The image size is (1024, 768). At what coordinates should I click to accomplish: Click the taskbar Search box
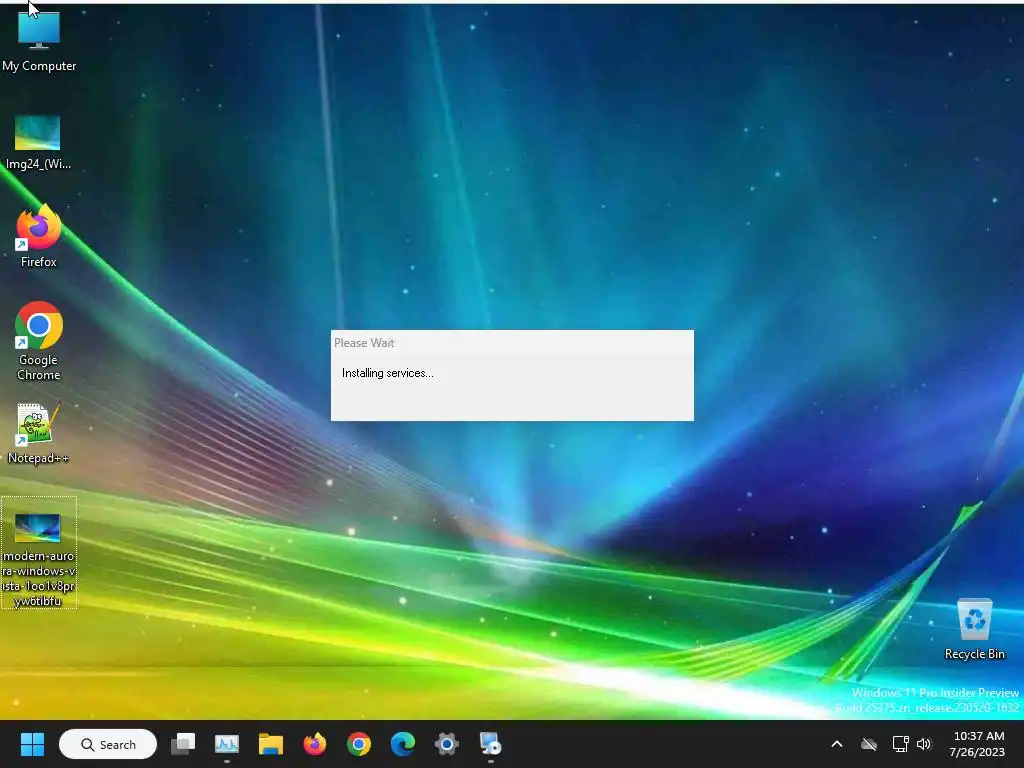pyautogui.click(x=108, y=744)
